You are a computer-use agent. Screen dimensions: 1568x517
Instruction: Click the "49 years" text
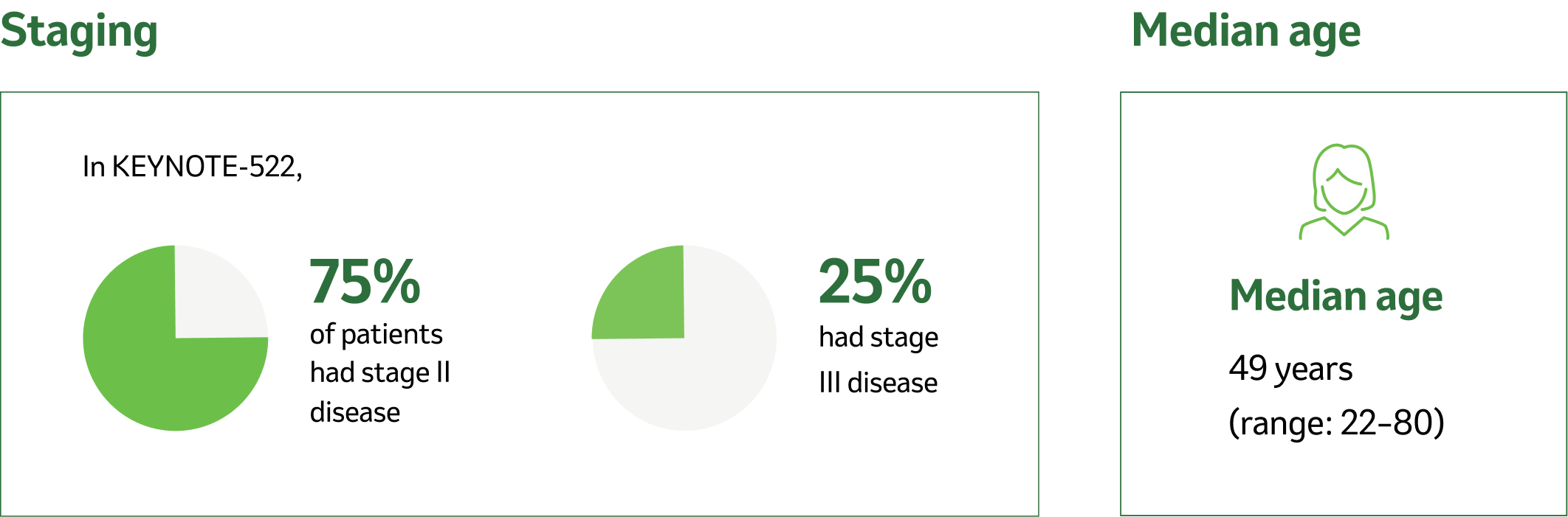[1290, 368]
